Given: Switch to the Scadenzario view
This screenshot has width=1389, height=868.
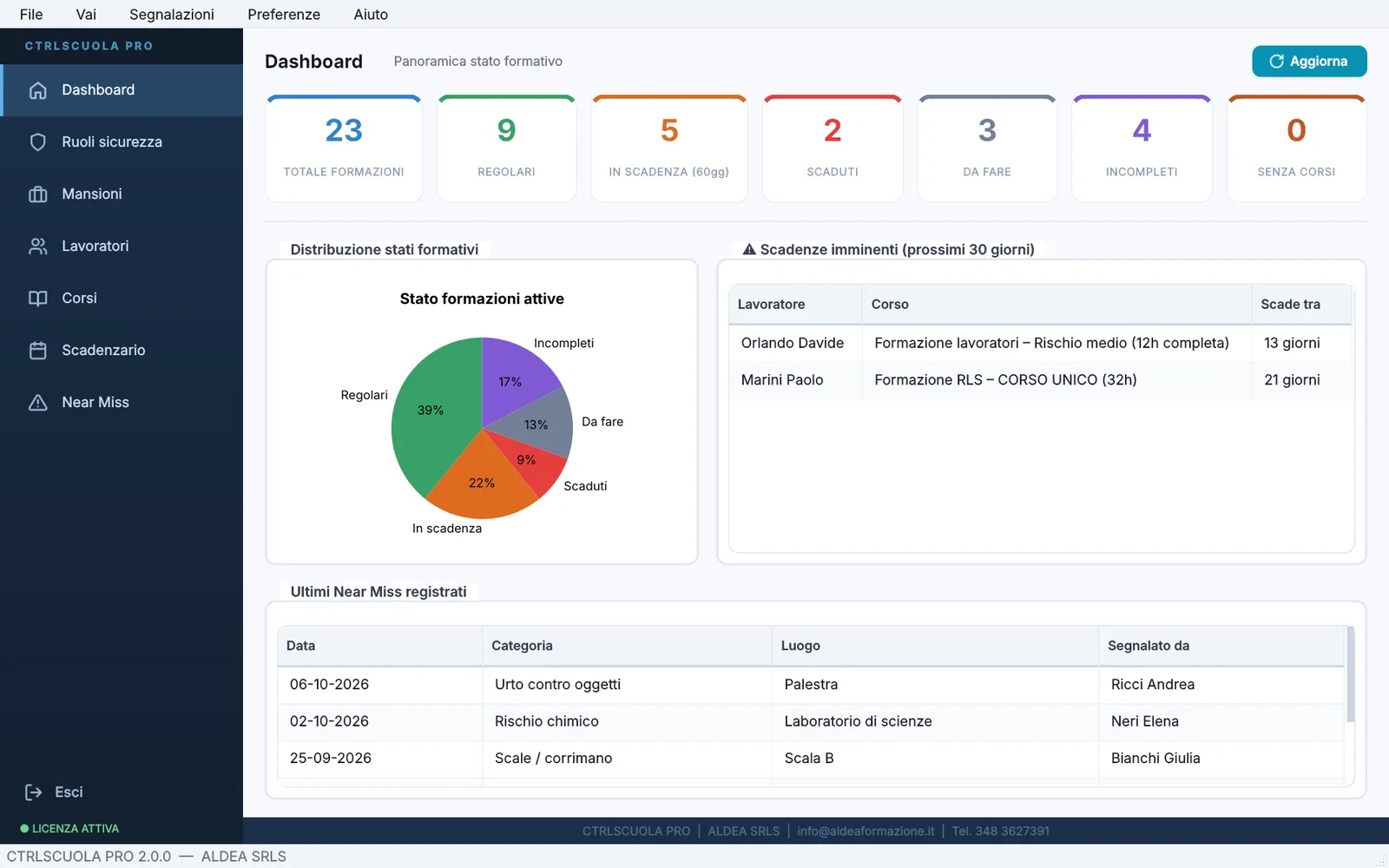Looking at the screenshot, I should click(122, 351).
